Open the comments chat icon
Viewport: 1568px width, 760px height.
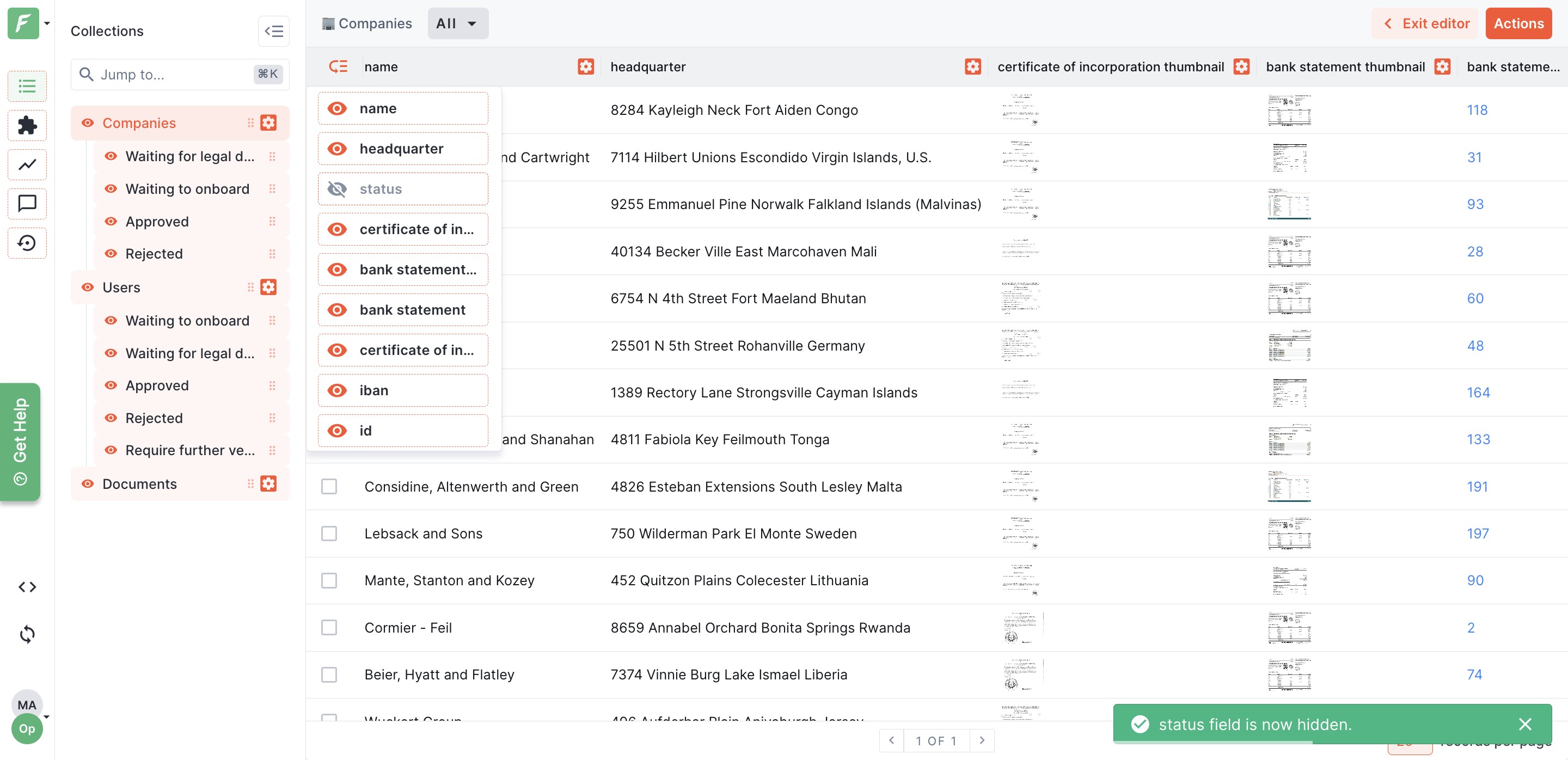click(x=27, y=203)
